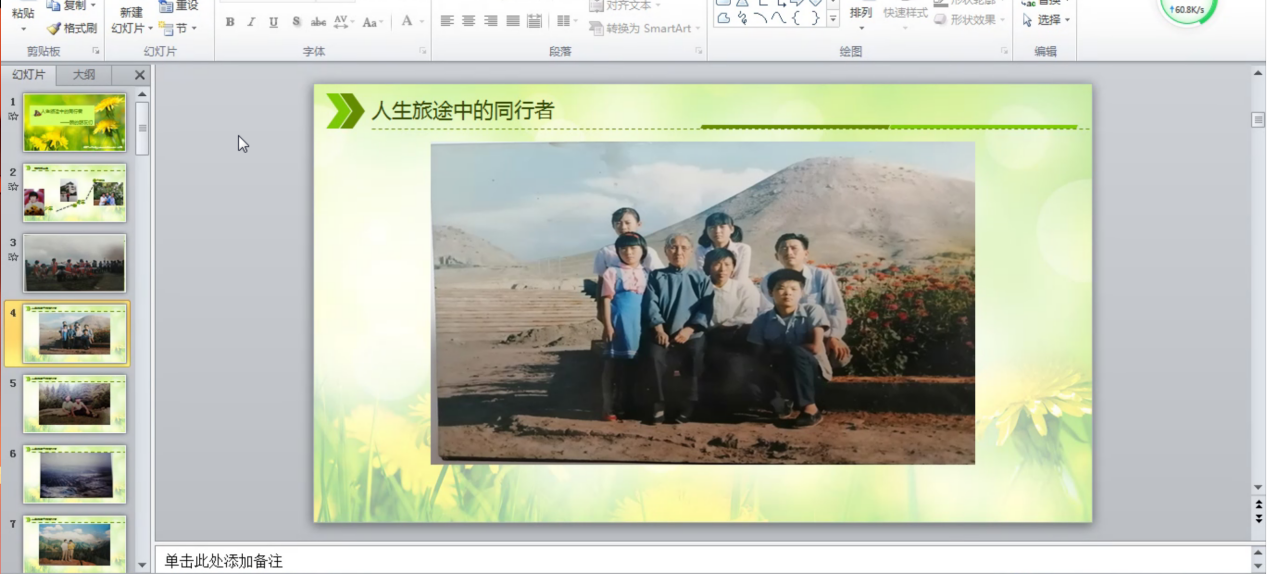Switch to the 大纲 (Outline) tab
This screenshot has width=1267, height=574.
pos(84,75)
